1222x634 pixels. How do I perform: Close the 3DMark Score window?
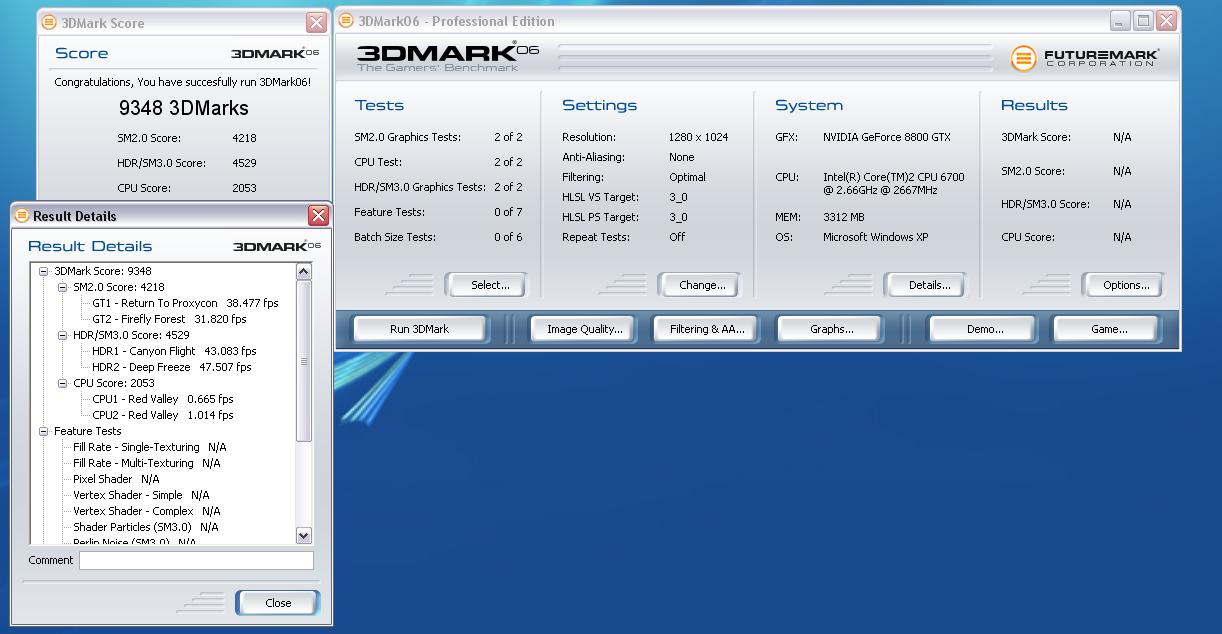[x=316, y=22]
